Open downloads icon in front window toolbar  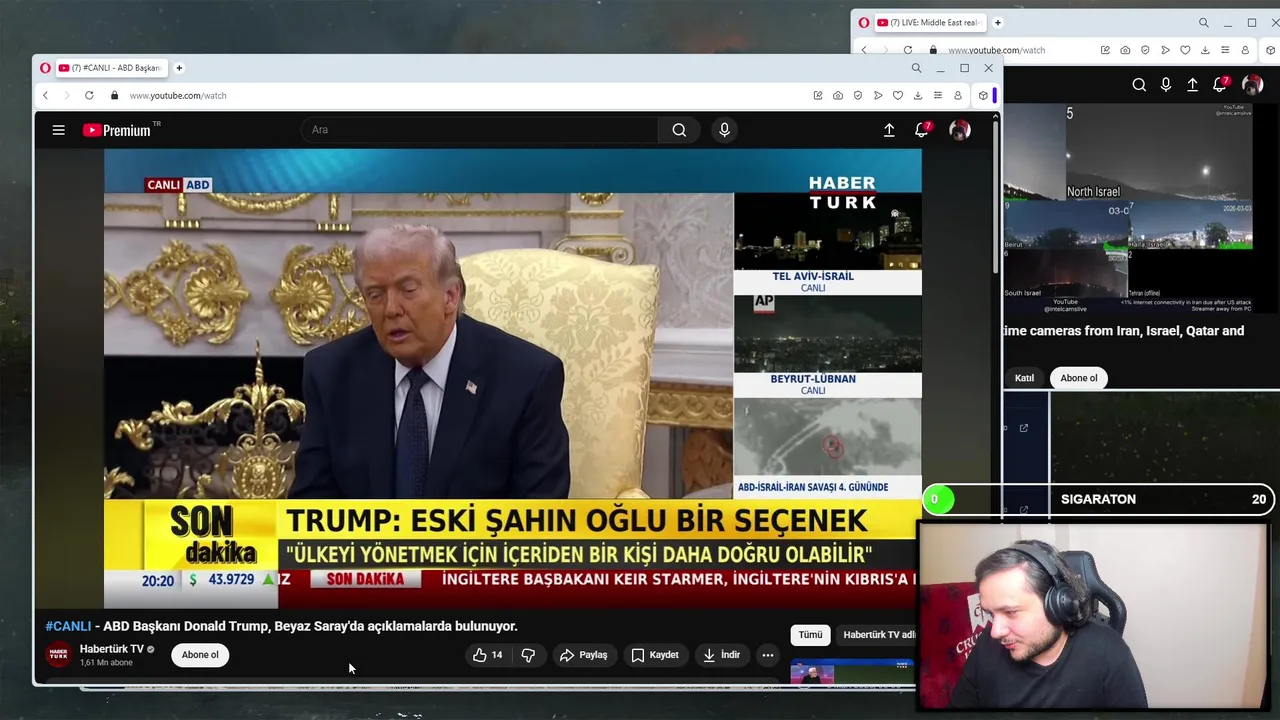click(918, 96)
